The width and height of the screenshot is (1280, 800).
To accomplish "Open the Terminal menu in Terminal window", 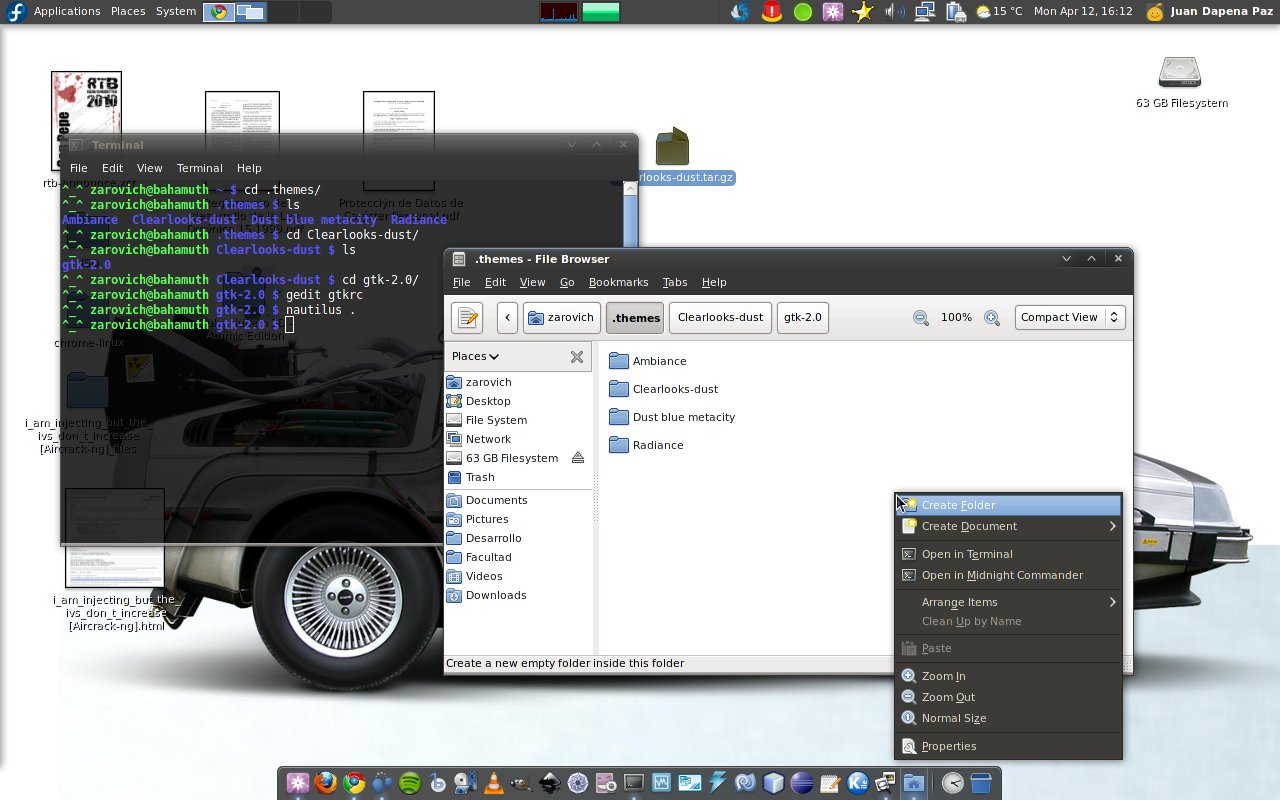I will point(199,168).
